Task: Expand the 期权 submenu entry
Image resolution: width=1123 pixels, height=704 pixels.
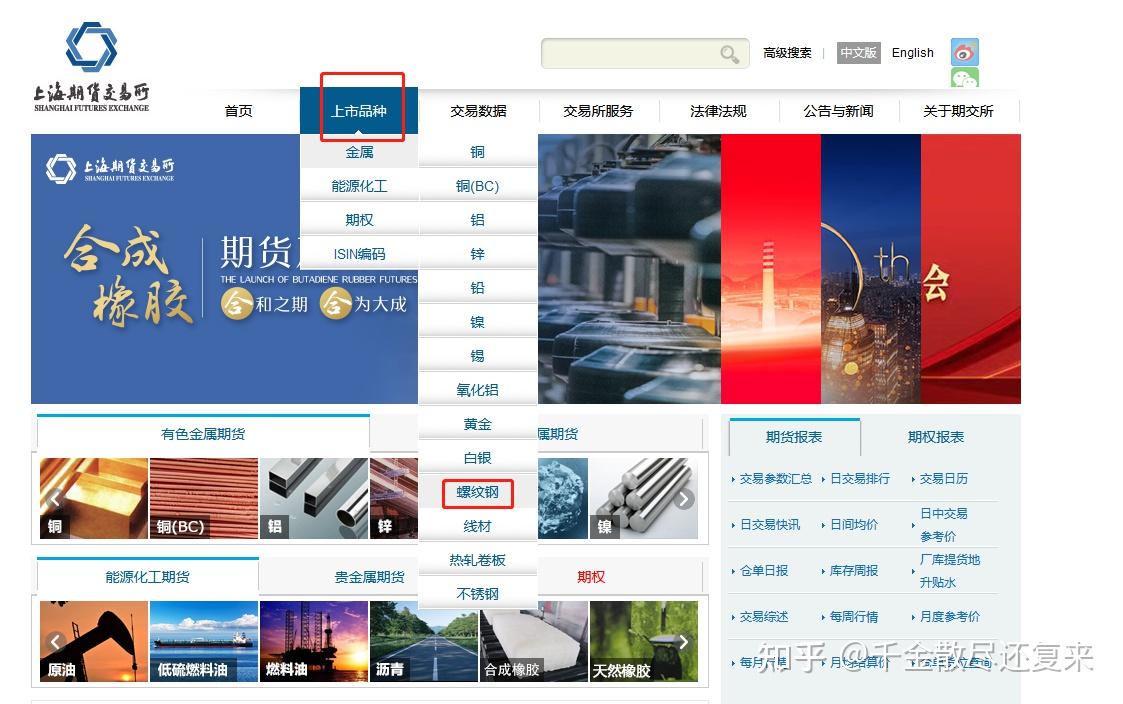Action: click(358, 219)
